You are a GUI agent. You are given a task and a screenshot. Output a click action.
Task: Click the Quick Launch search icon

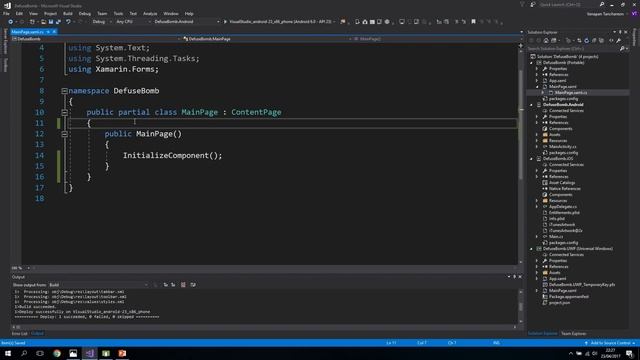click(602, 4)
